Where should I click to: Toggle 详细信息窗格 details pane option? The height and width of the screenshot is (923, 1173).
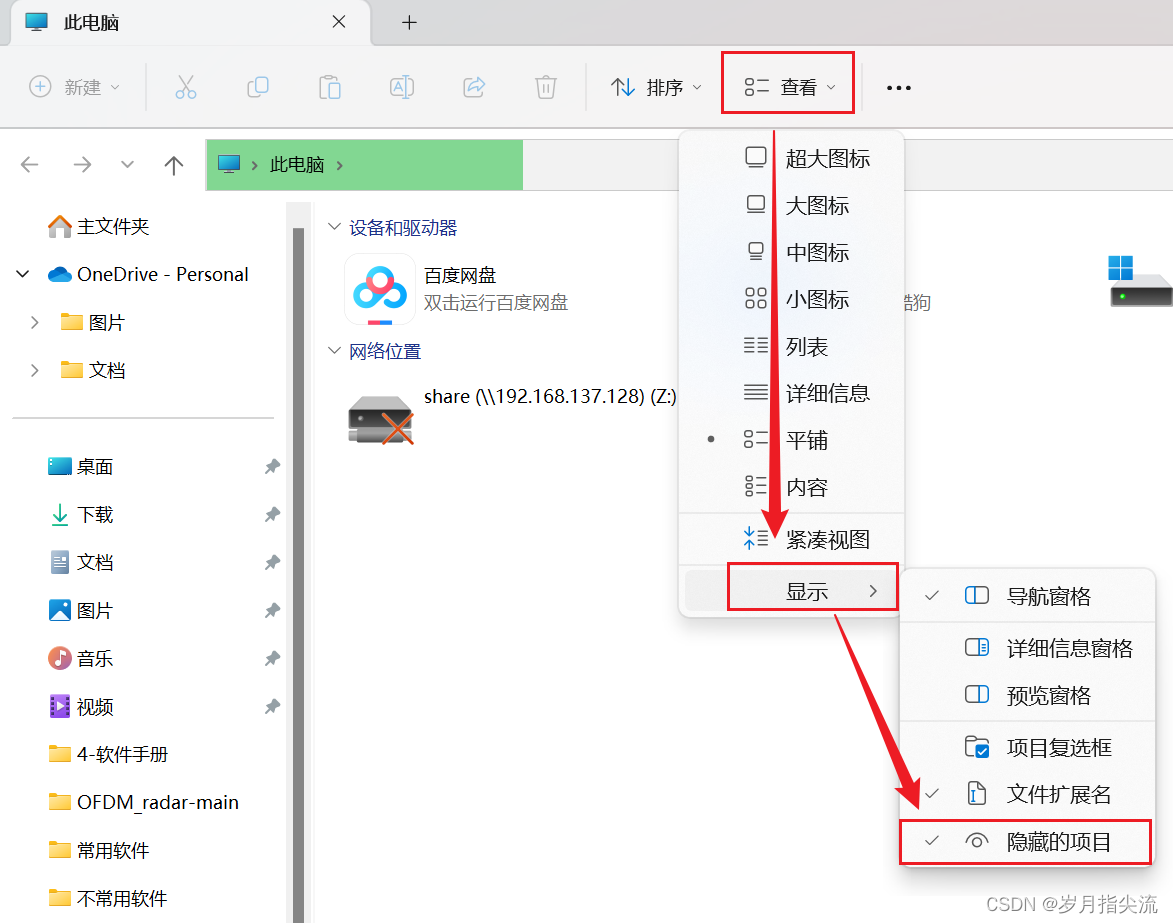click(x=1027, y=648)
